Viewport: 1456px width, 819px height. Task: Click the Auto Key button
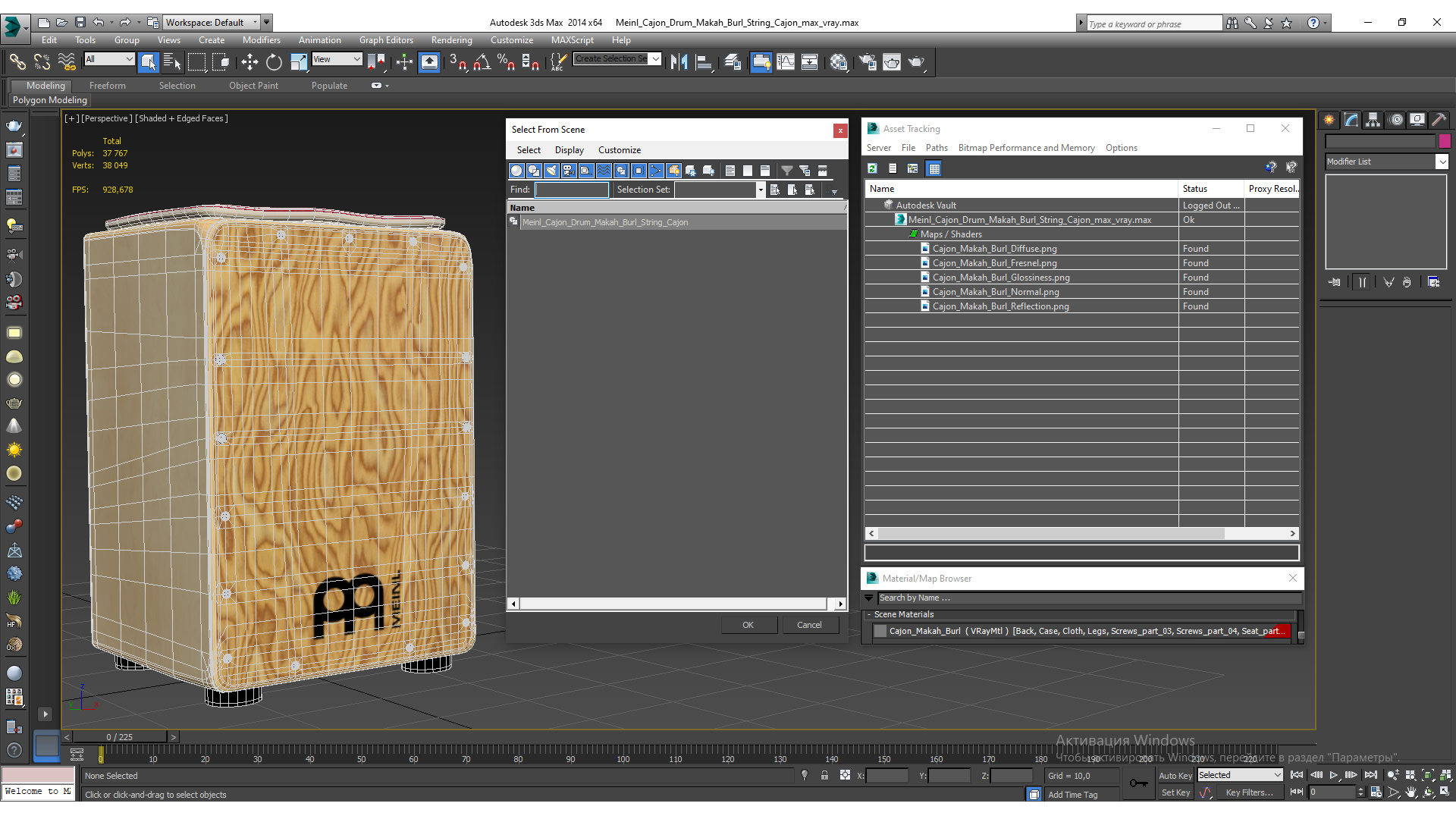click(1175, 775)
